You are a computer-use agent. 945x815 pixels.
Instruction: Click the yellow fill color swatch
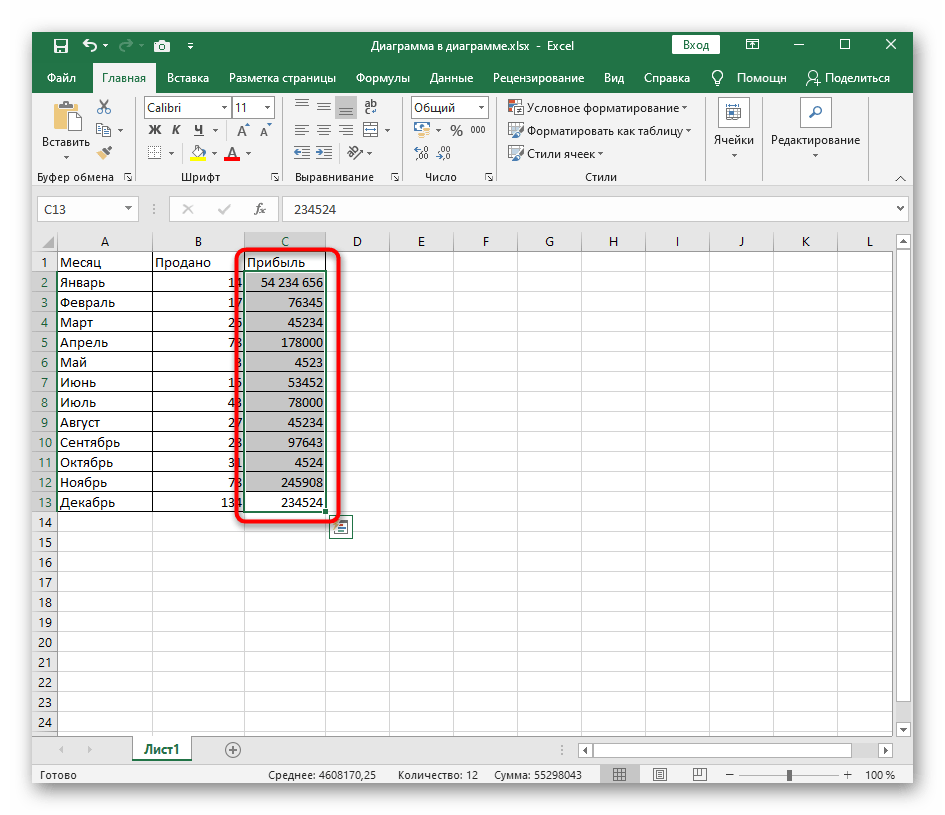pyautogui.click(x=198, y=153)
